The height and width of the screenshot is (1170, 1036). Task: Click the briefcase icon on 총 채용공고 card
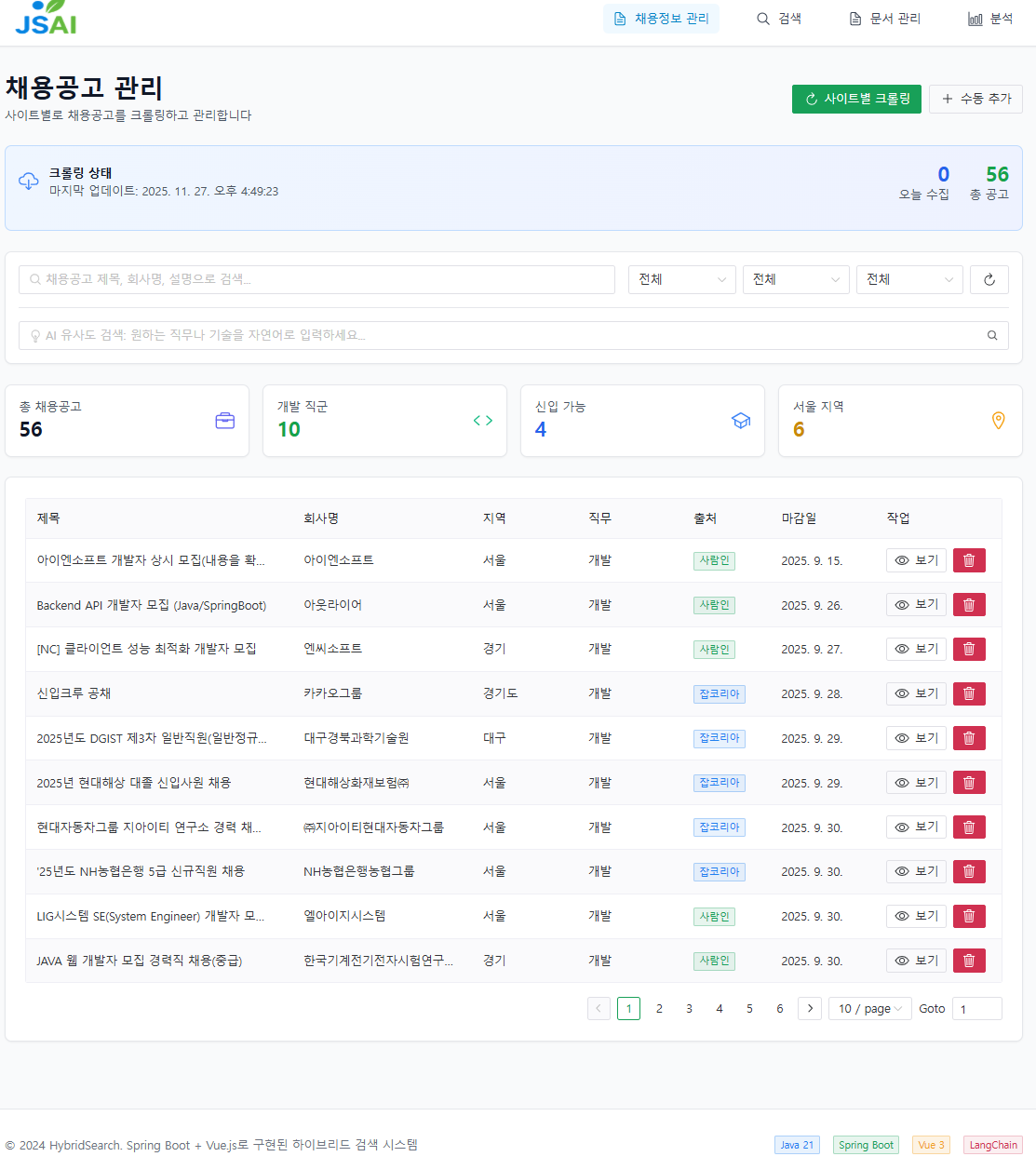coord(224,421)
